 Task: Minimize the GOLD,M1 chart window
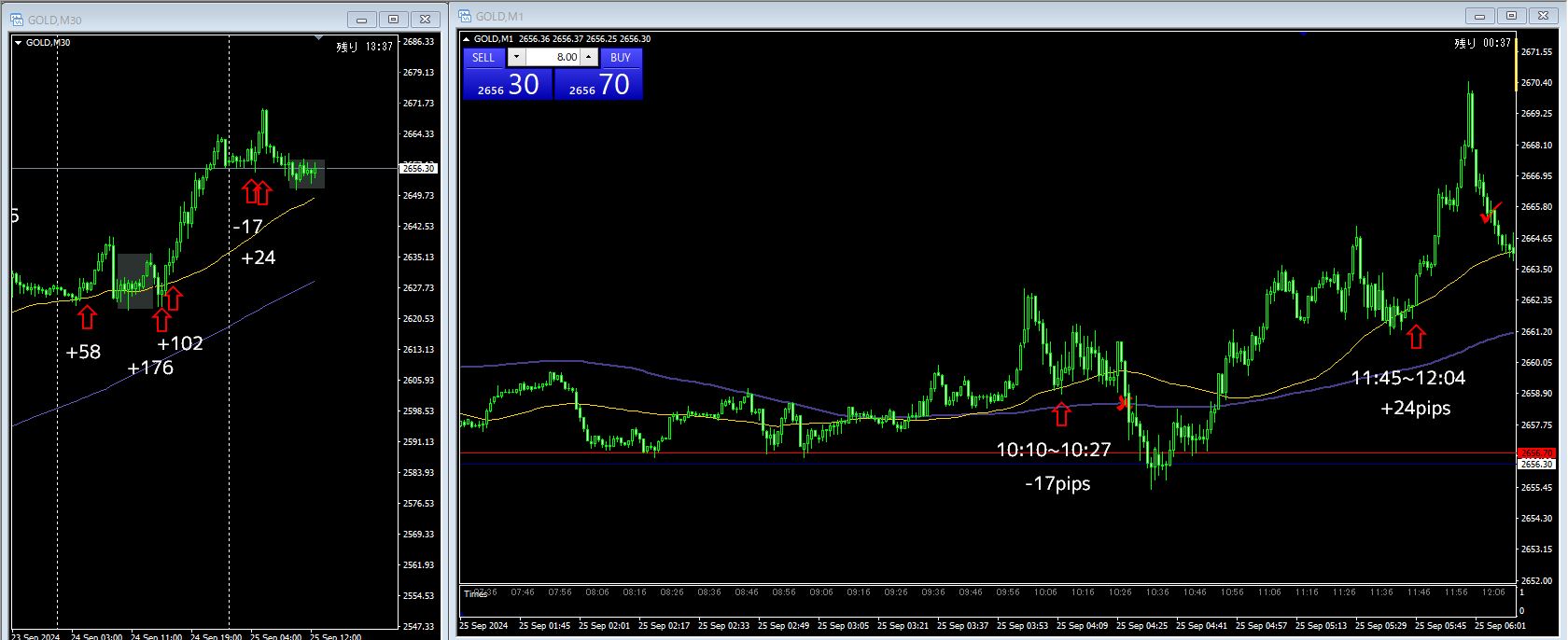(1479, 16)
